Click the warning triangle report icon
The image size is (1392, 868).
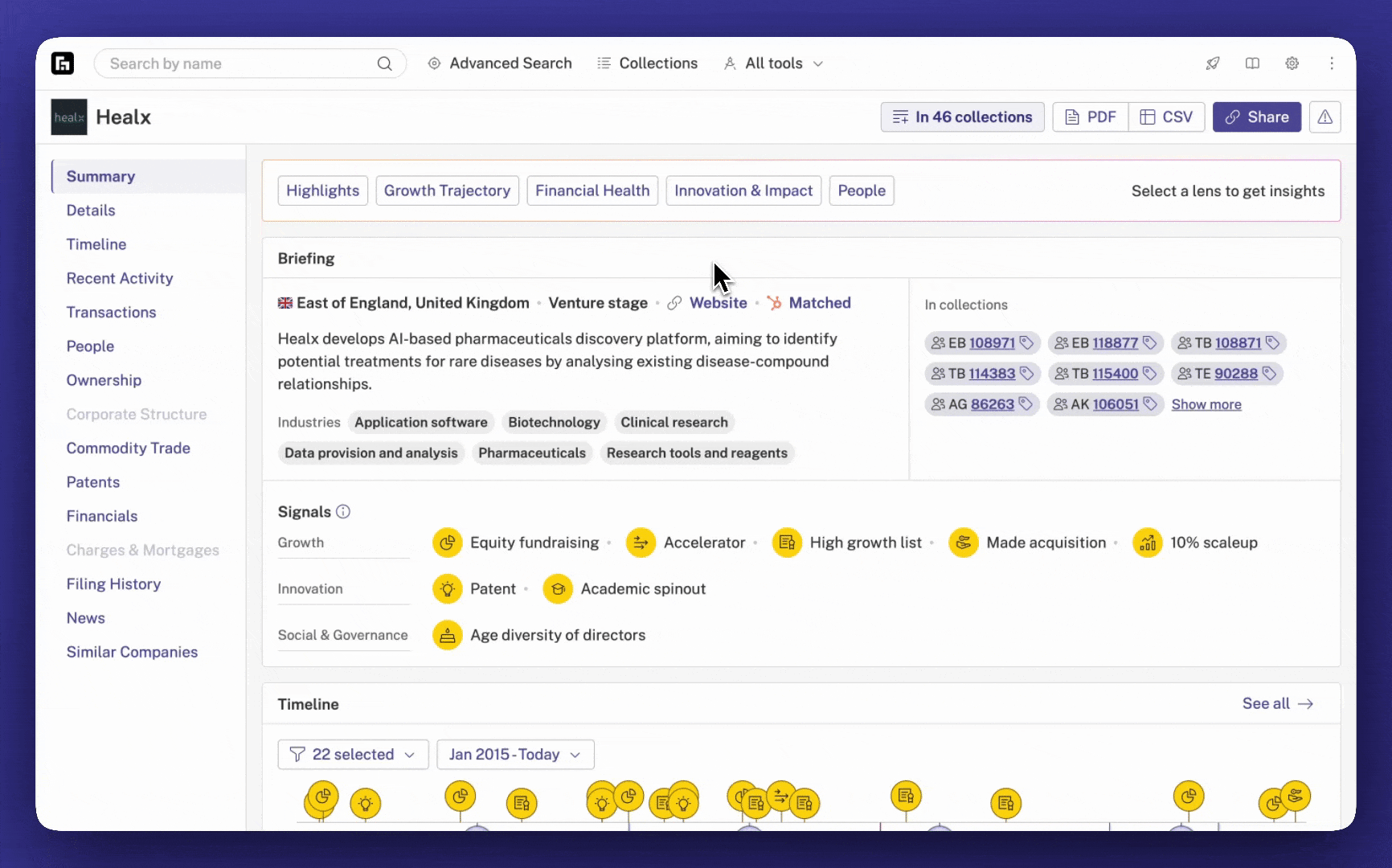click(x=1324, y=117)
